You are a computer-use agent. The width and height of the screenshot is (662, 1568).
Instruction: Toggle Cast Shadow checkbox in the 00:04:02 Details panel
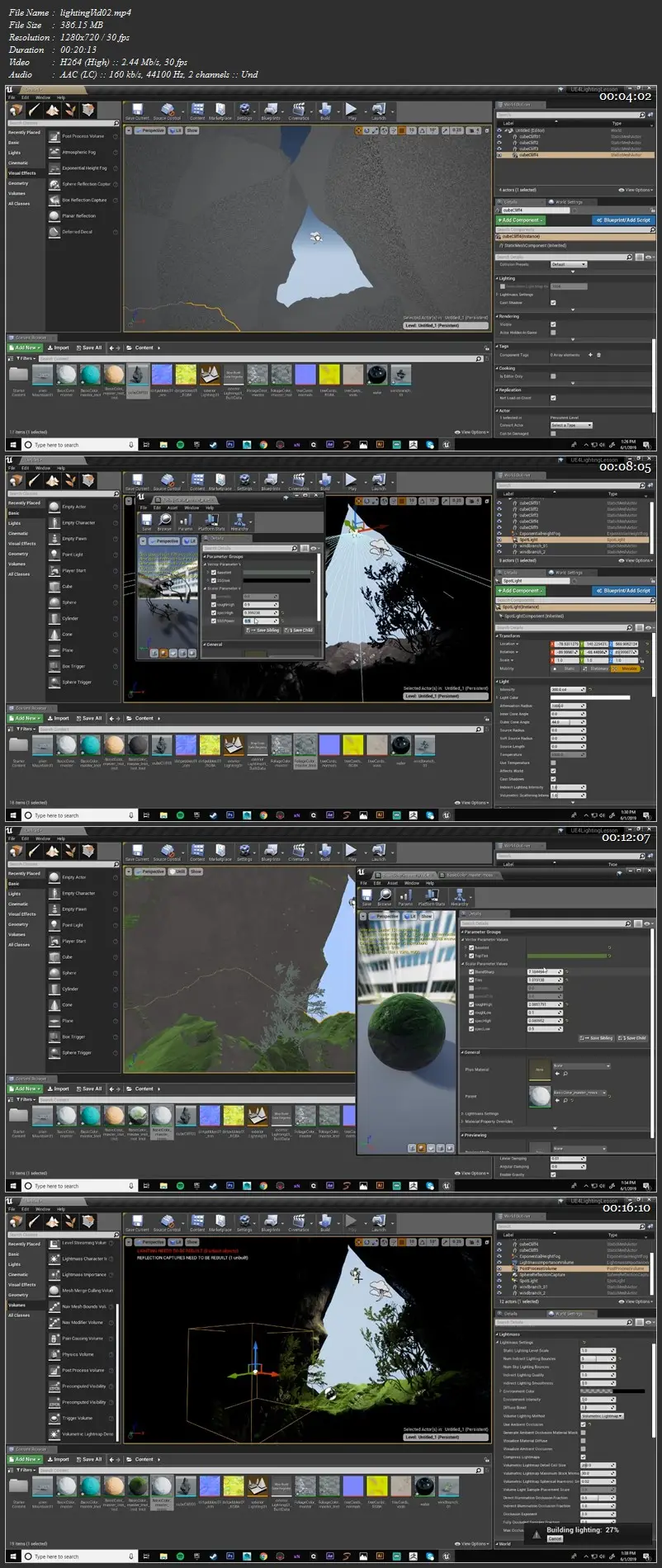click(x=553, y=303)
